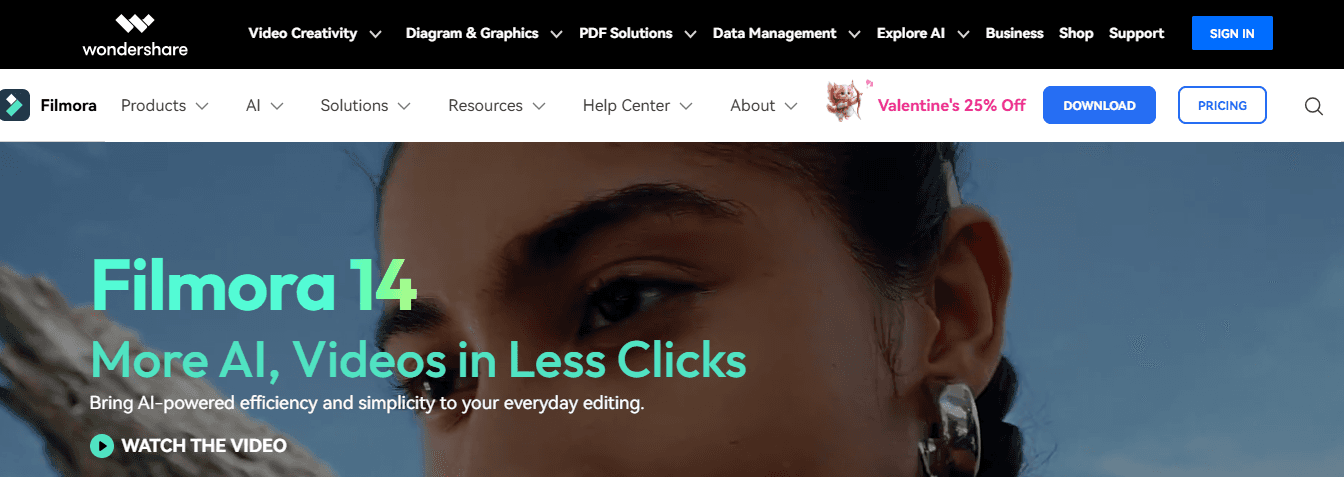
Task: Click the blue Download button
Action: tap(1099, 105)
